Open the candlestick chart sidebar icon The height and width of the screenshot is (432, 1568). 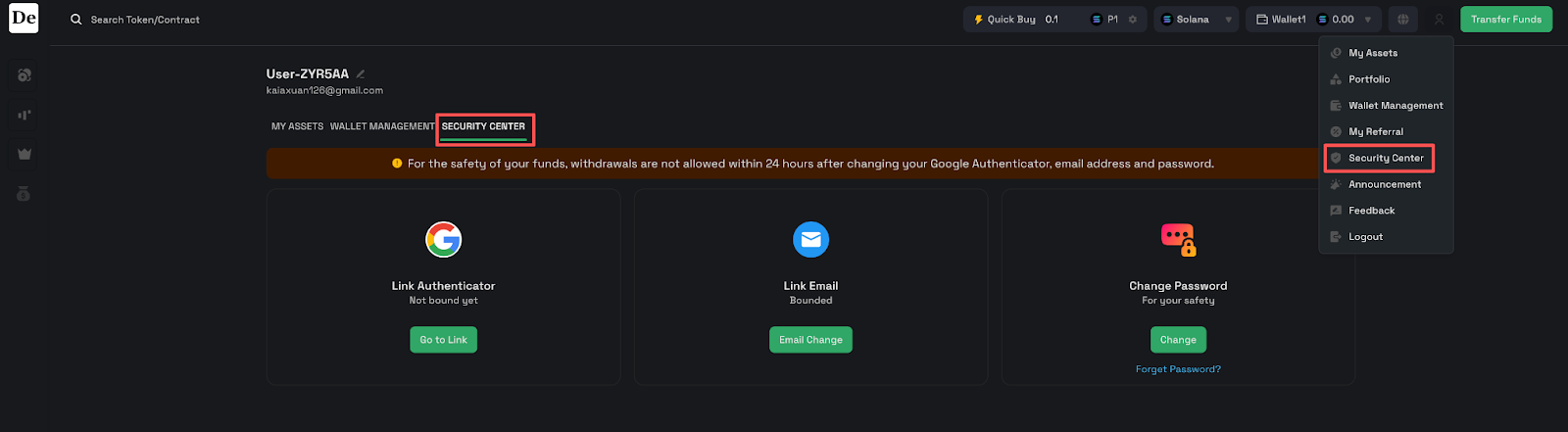(24, 115)
